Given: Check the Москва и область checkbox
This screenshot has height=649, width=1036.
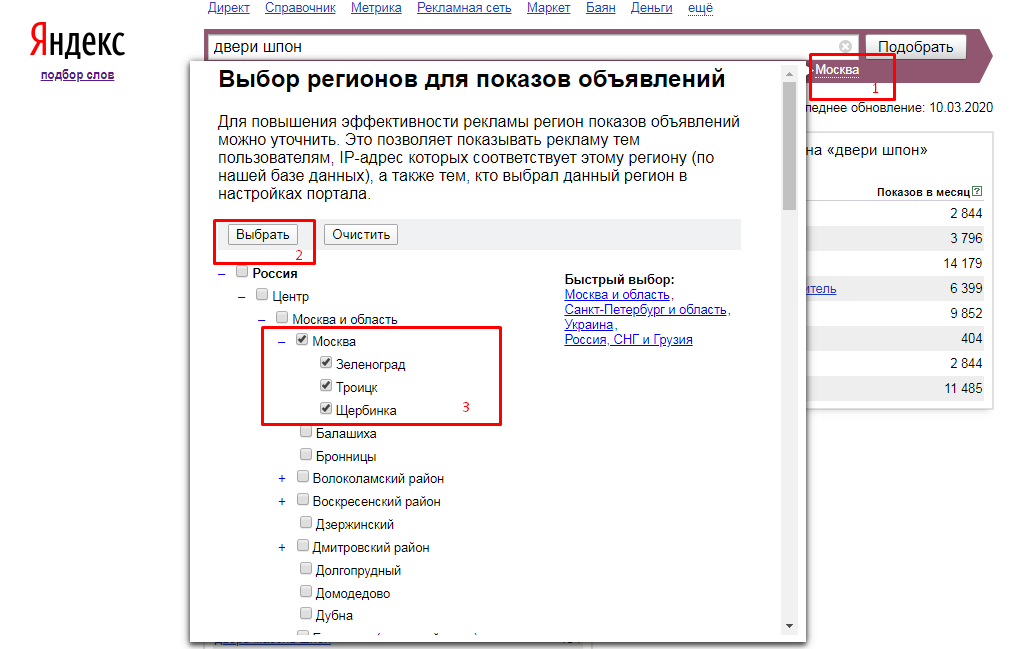Looking at the screenshot, I should coord(281,318).
